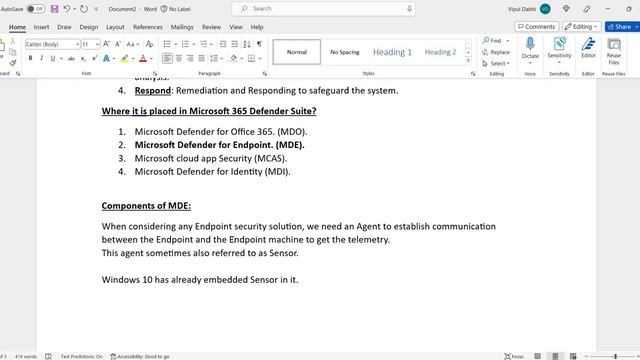
Task: Open the font size dropdown
Action: (x=98, y=44)
